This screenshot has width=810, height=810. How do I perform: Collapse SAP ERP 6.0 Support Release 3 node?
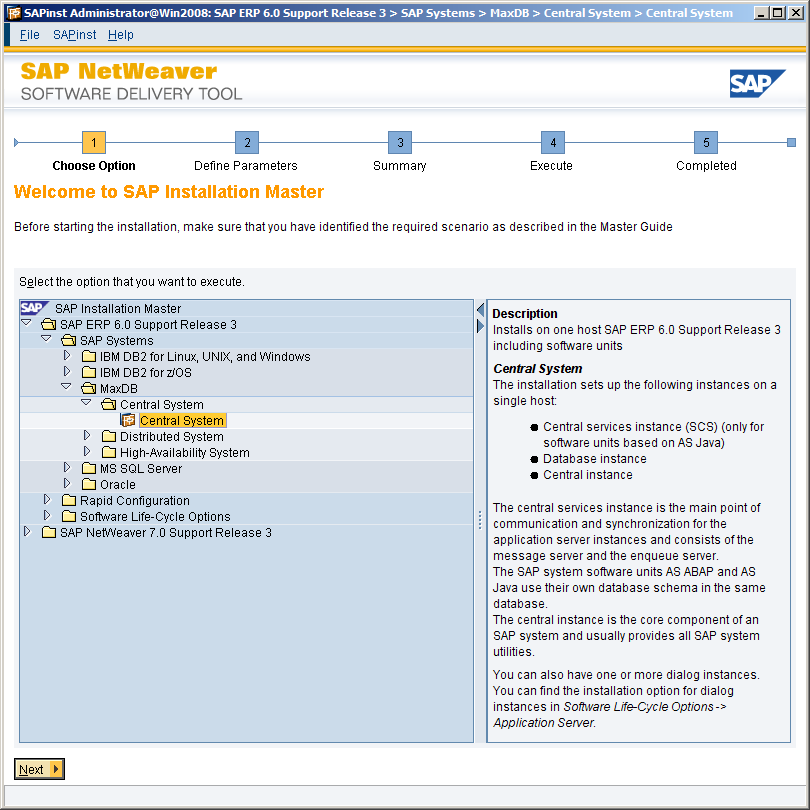coord(27,323)
